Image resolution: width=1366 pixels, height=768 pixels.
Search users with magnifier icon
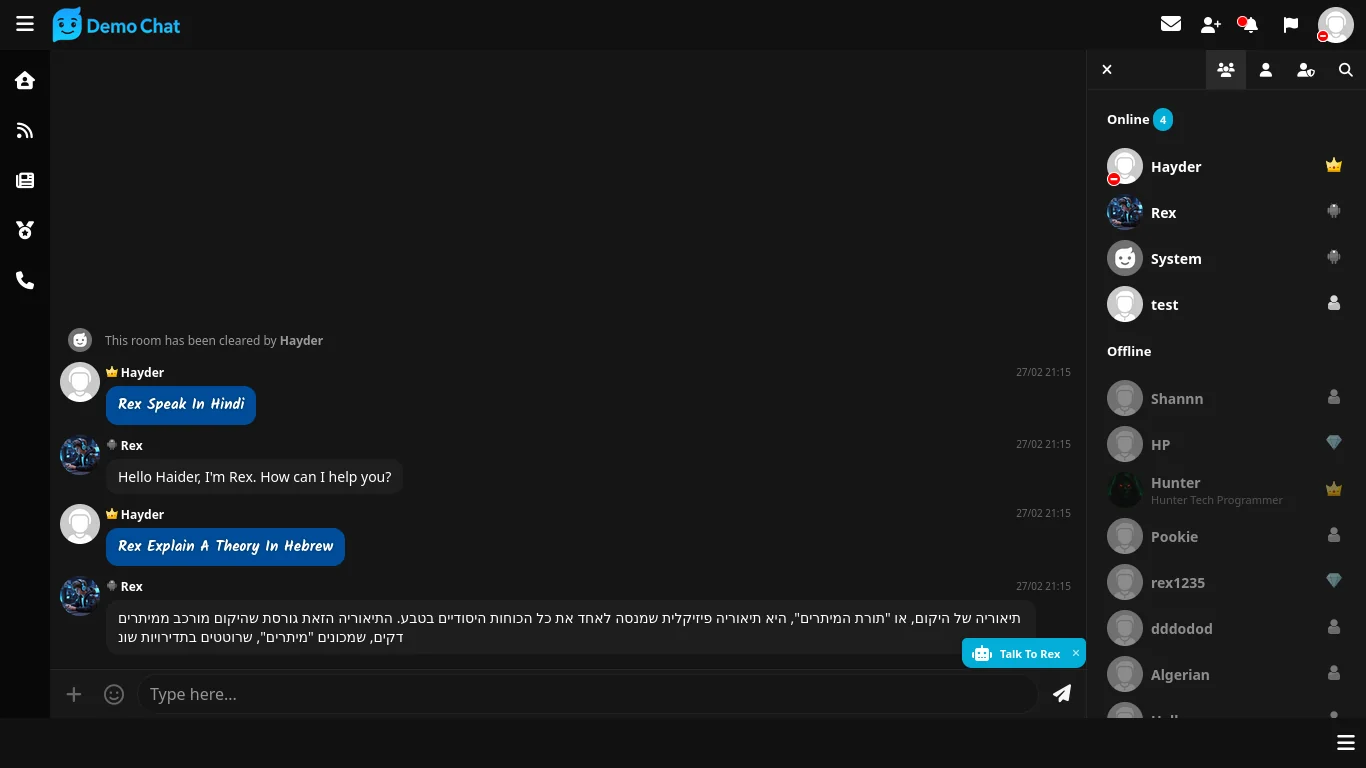[x=1346, y=70]
